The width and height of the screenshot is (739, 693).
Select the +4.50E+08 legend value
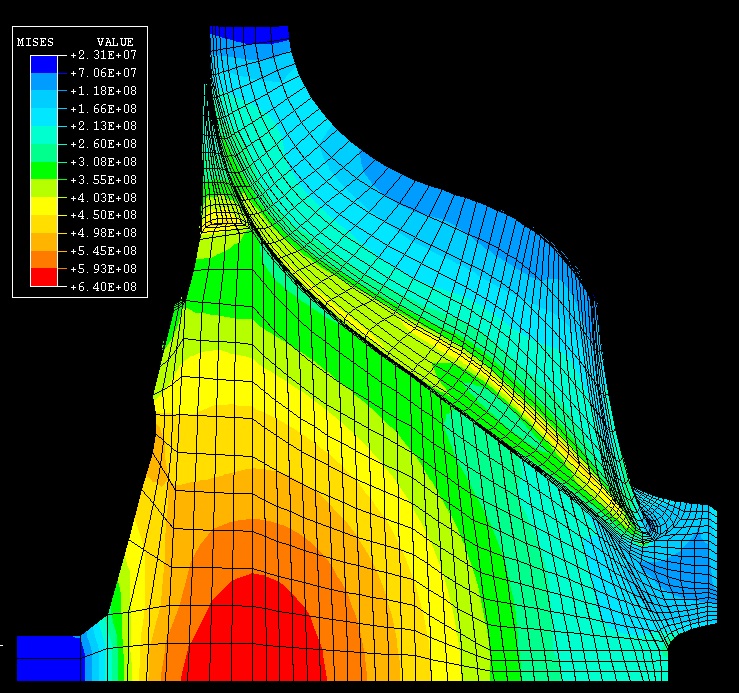[103, 215]
